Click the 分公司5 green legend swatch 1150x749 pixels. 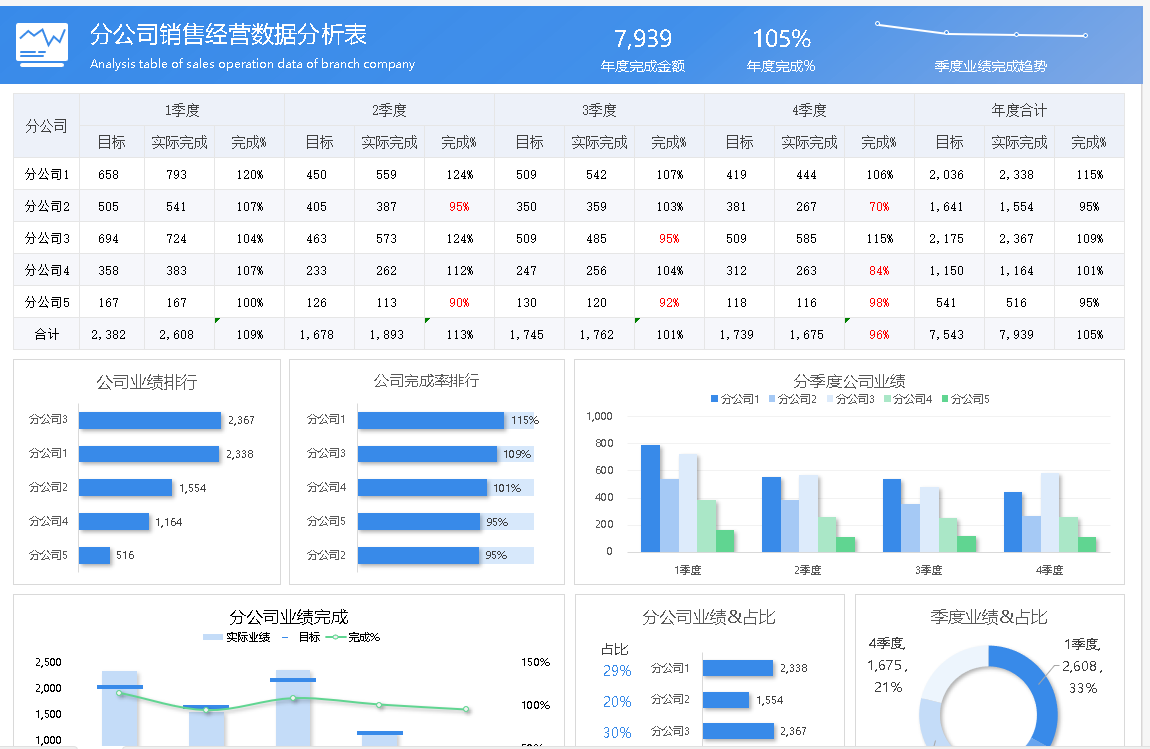944,399
